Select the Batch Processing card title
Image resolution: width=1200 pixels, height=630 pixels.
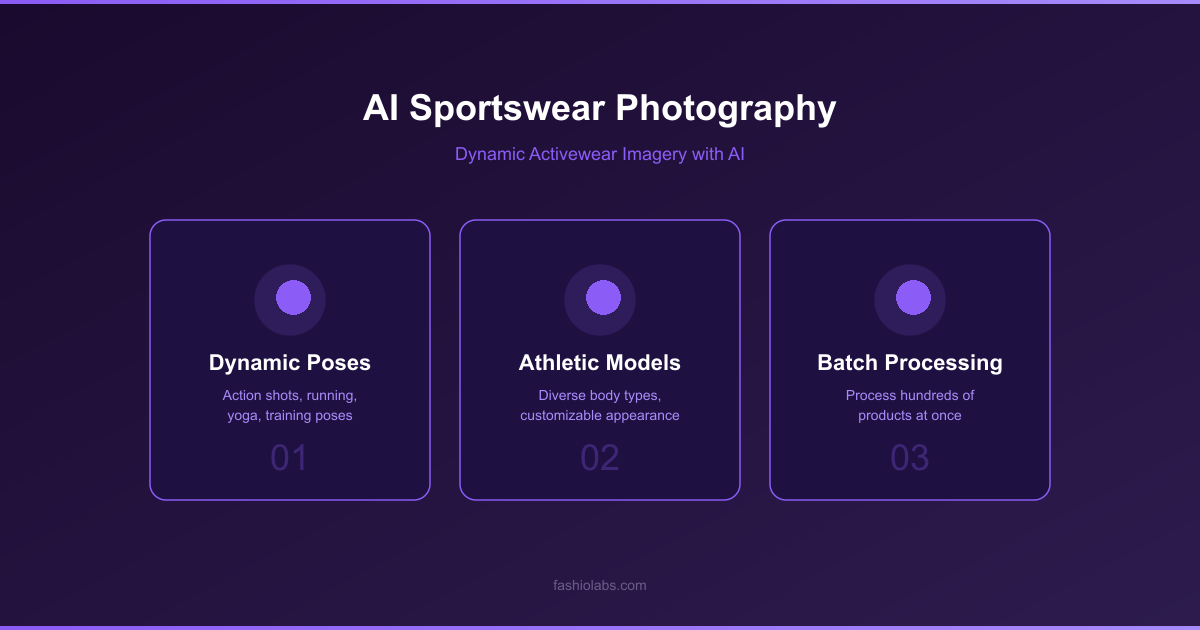(x=910, y=362)
